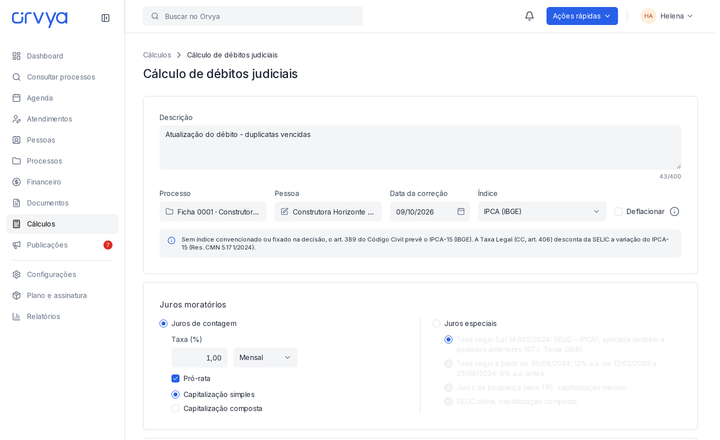Click the Taxa (%) 1,00 field
Screen dimensions: 720x440
point(199,357)
